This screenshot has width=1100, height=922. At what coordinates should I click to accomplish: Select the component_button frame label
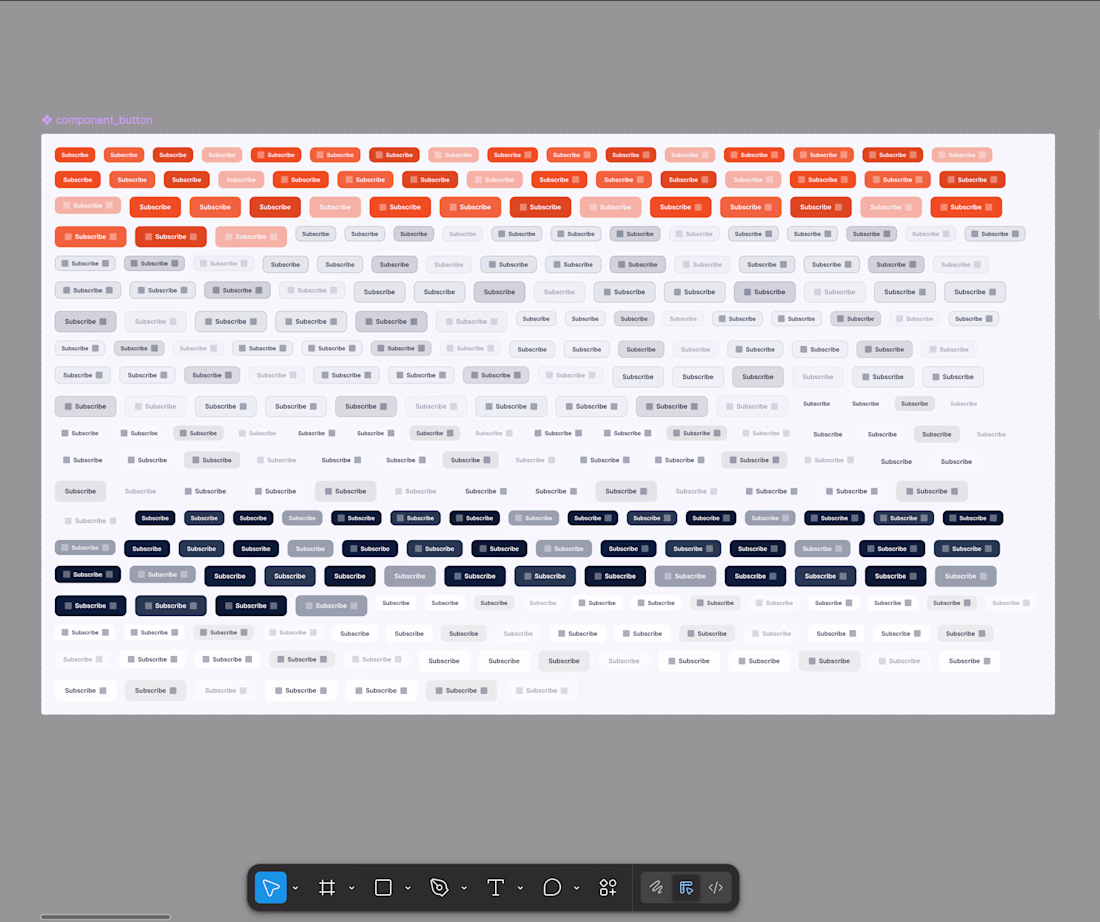(x=104, y=120)
